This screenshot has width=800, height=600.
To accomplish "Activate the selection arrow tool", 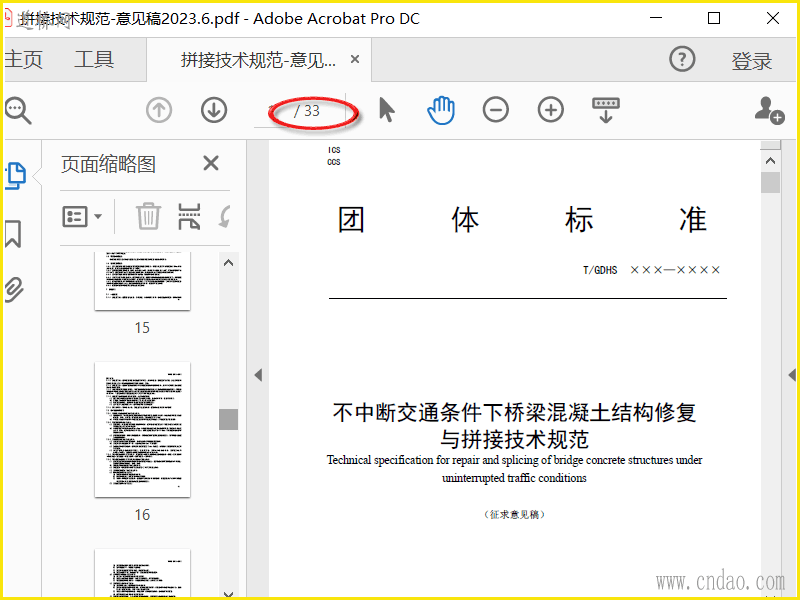I will pos(387,110).
